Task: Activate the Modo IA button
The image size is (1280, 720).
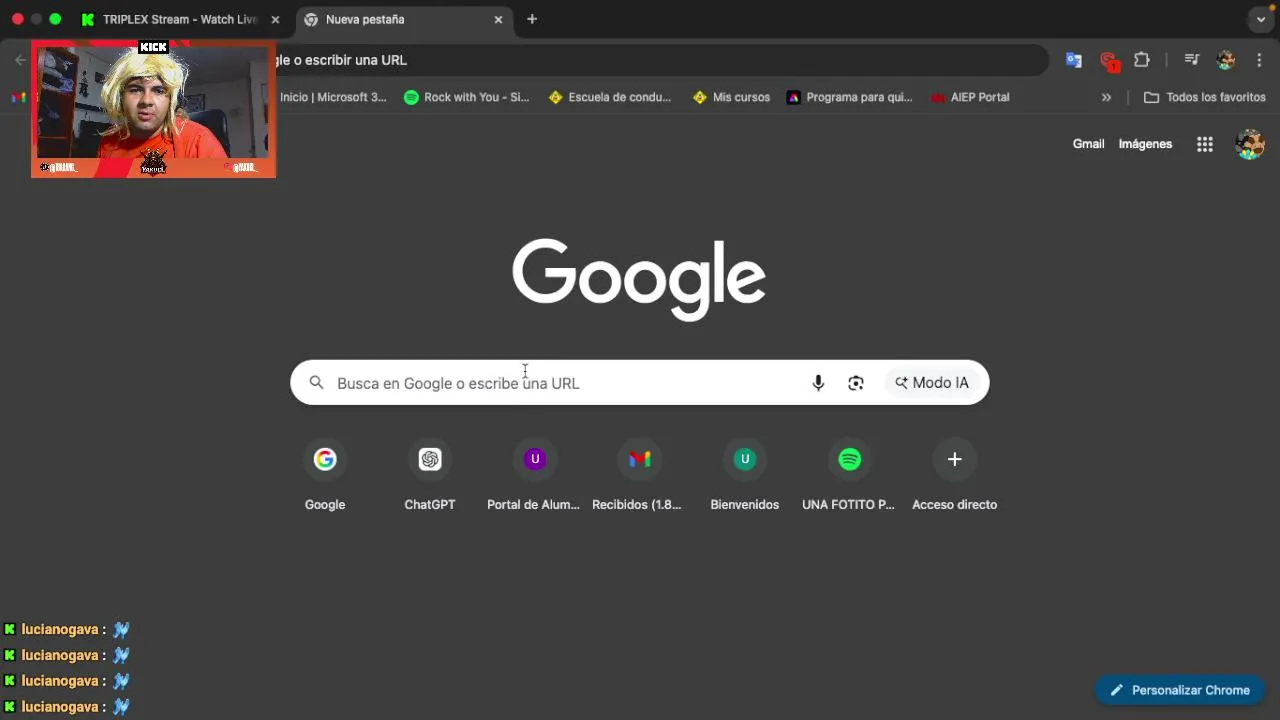Action: pos(932,383)
